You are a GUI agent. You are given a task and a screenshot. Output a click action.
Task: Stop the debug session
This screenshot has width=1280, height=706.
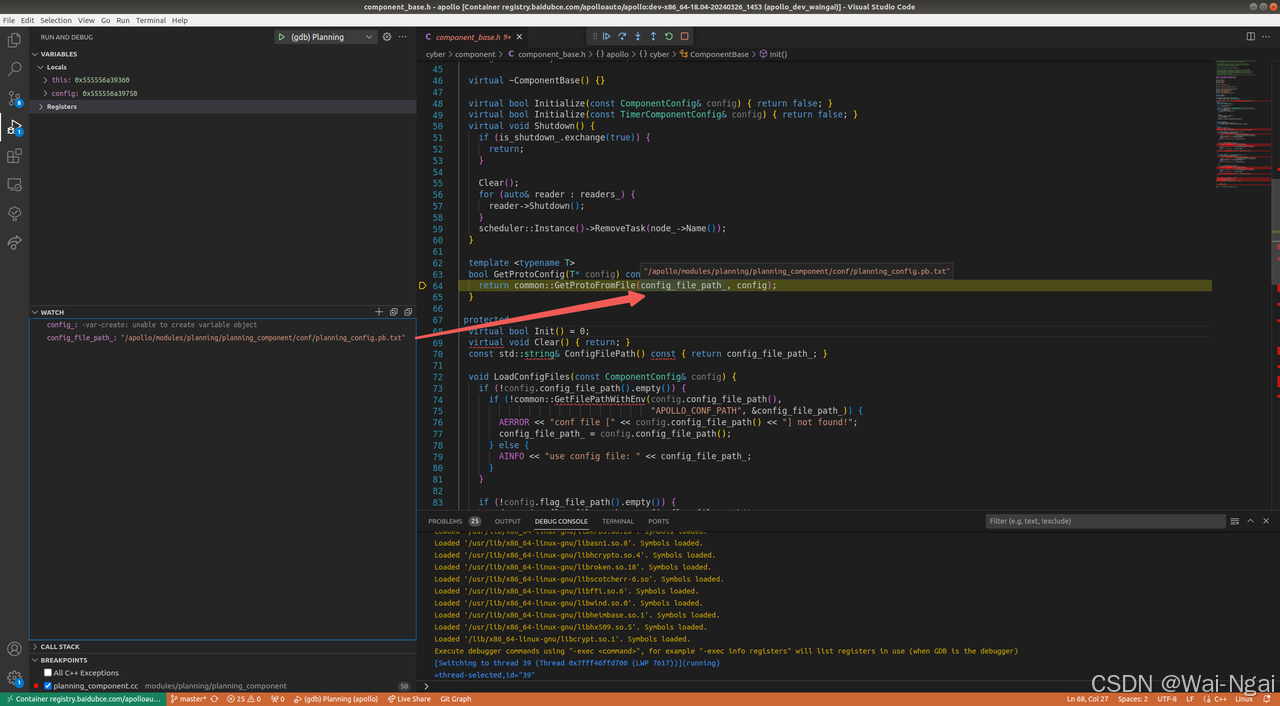tap(683, 35)
